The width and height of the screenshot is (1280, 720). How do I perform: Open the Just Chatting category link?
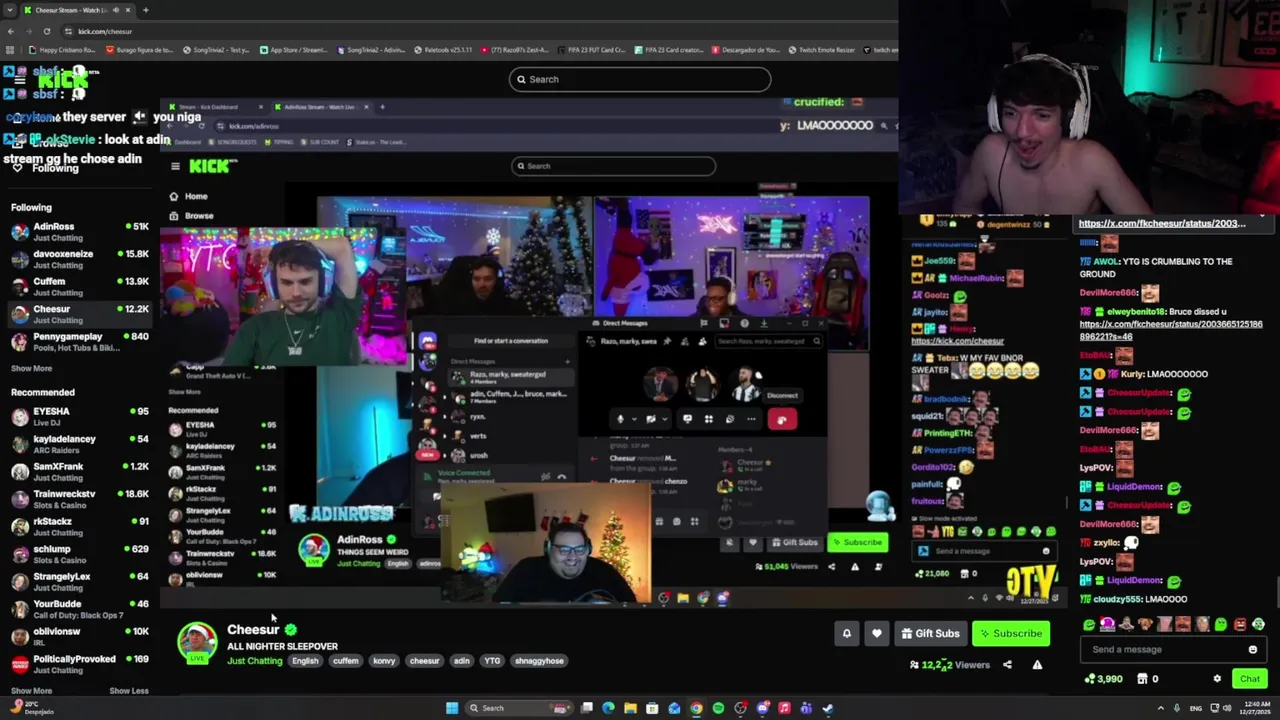pyautogui.click(x=254, y=661)
